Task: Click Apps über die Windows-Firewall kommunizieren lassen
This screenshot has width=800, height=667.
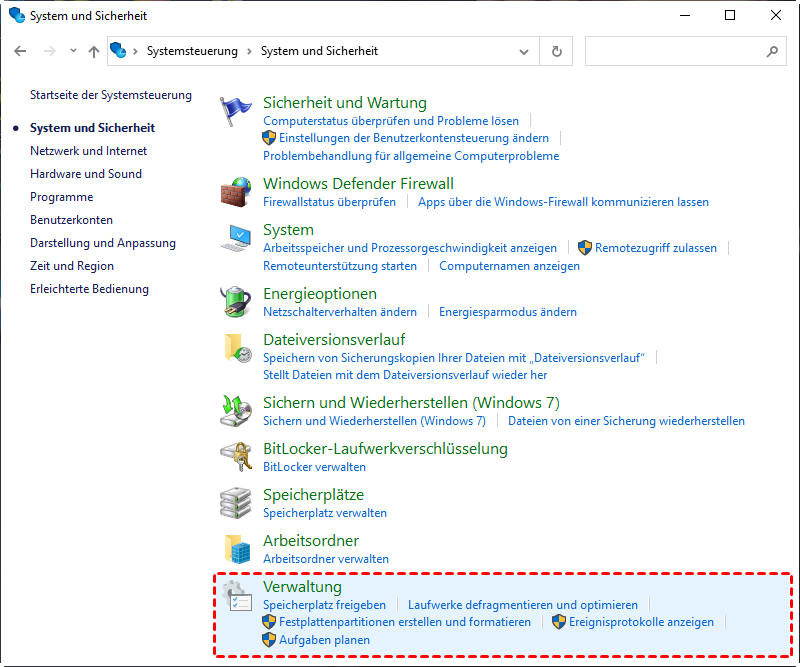Action: click(563, 202)
